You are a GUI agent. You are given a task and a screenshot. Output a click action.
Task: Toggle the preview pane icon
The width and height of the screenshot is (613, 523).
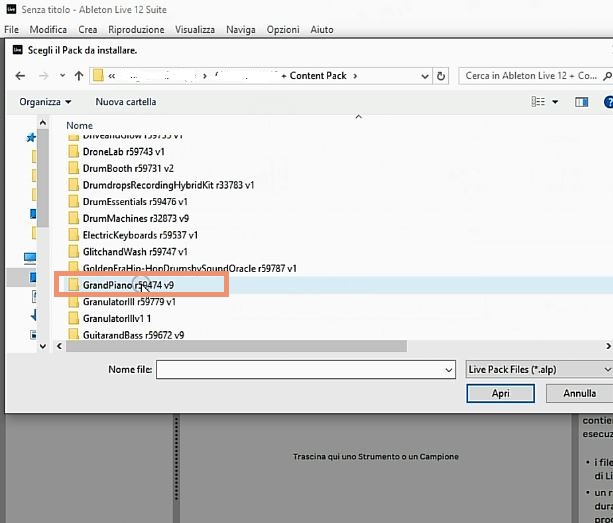580,102
